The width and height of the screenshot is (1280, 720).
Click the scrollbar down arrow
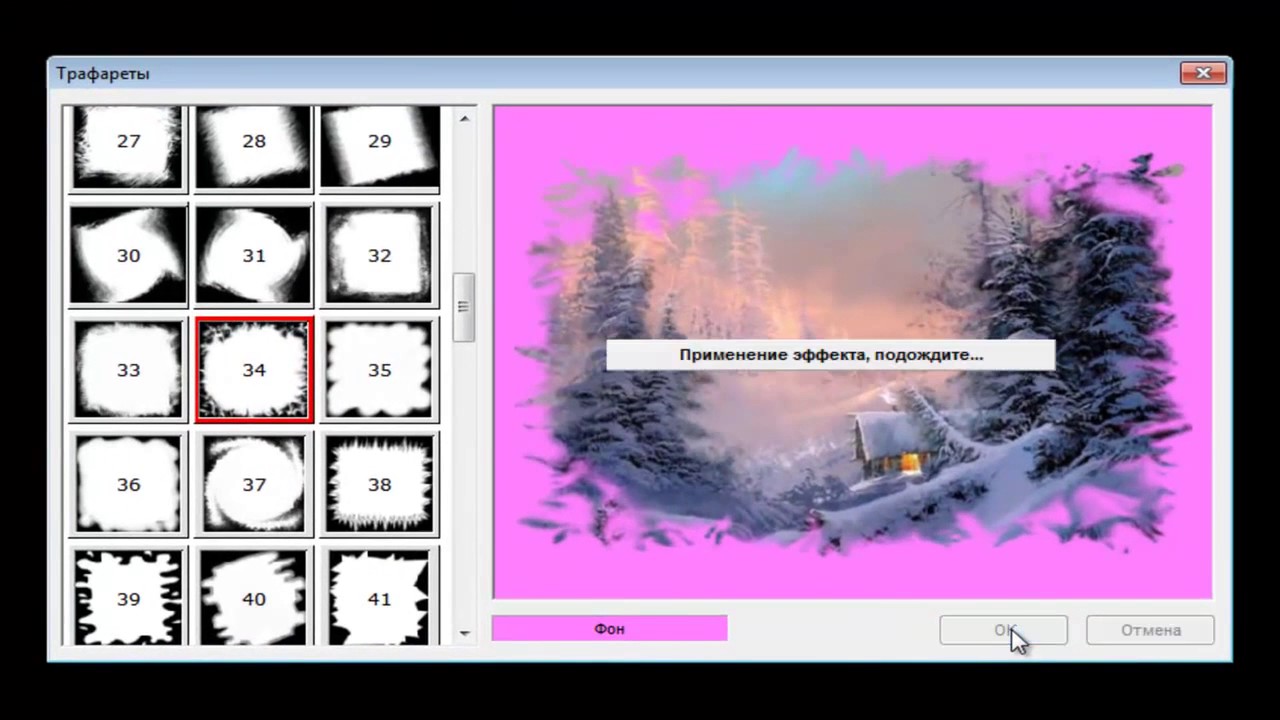point(464,633)
